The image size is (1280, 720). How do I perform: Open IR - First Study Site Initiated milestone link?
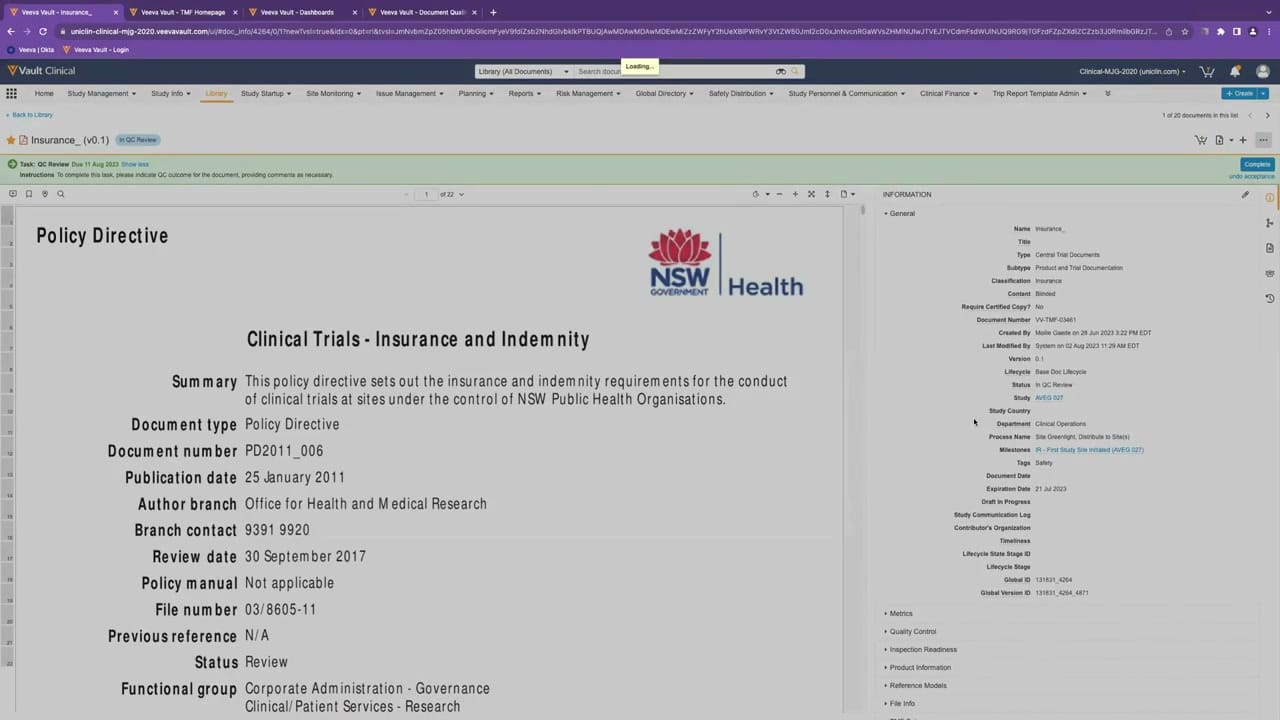[1089, 450]
